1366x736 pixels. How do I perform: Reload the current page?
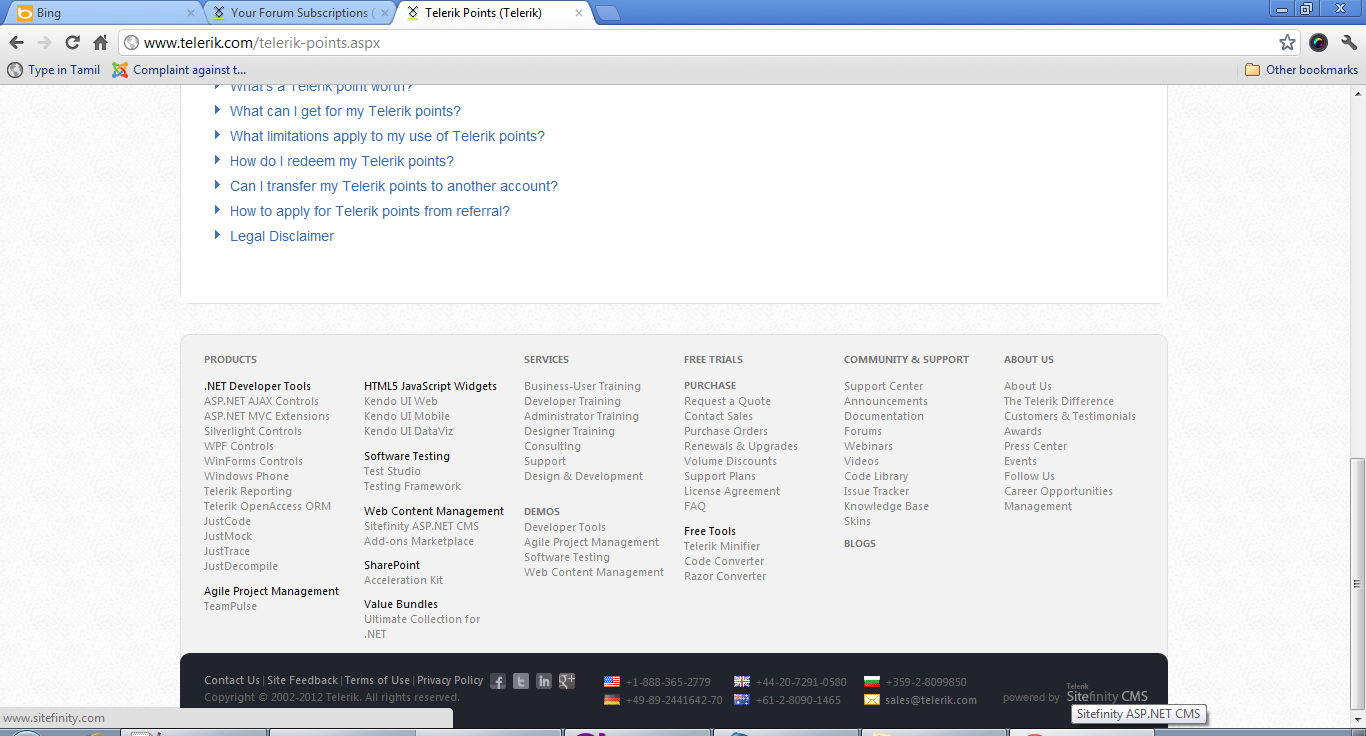[x=72, y=43]
